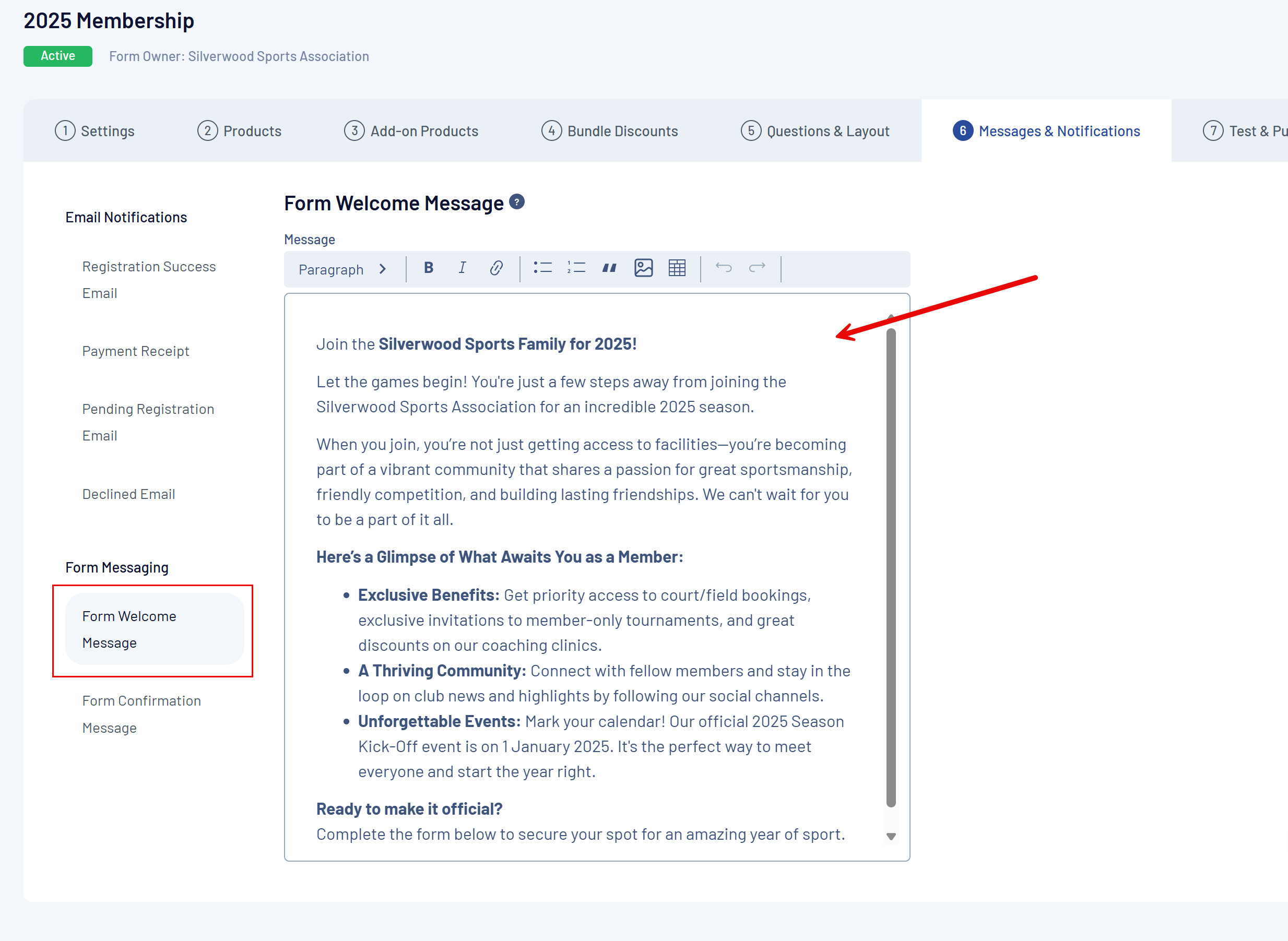Viewport: 1288px width, 941px height.
Task: Select Payment Receipt notification
Action: (136, 351)
